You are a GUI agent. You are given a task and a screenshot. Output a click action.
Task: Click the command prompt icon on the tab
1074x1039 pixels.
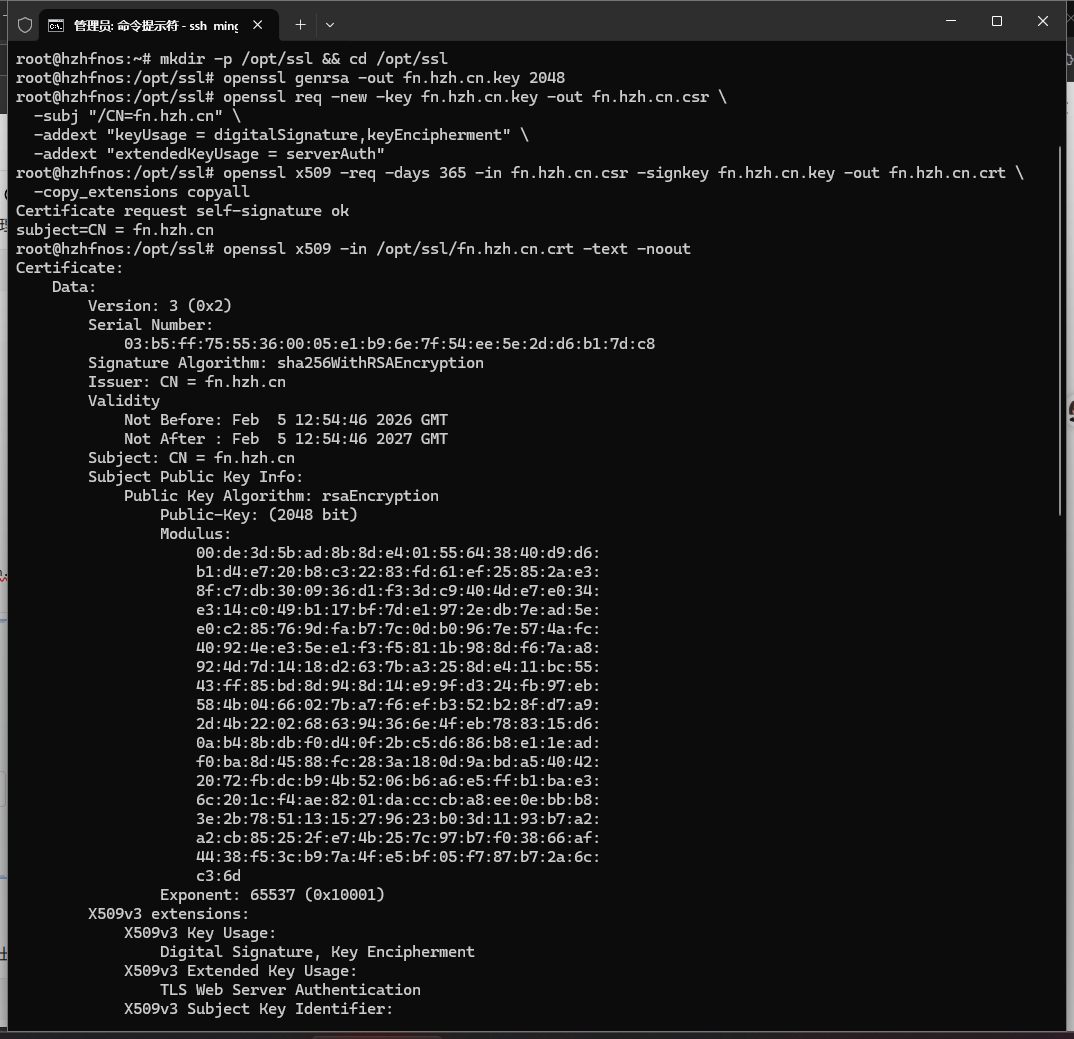pos(57,25)
